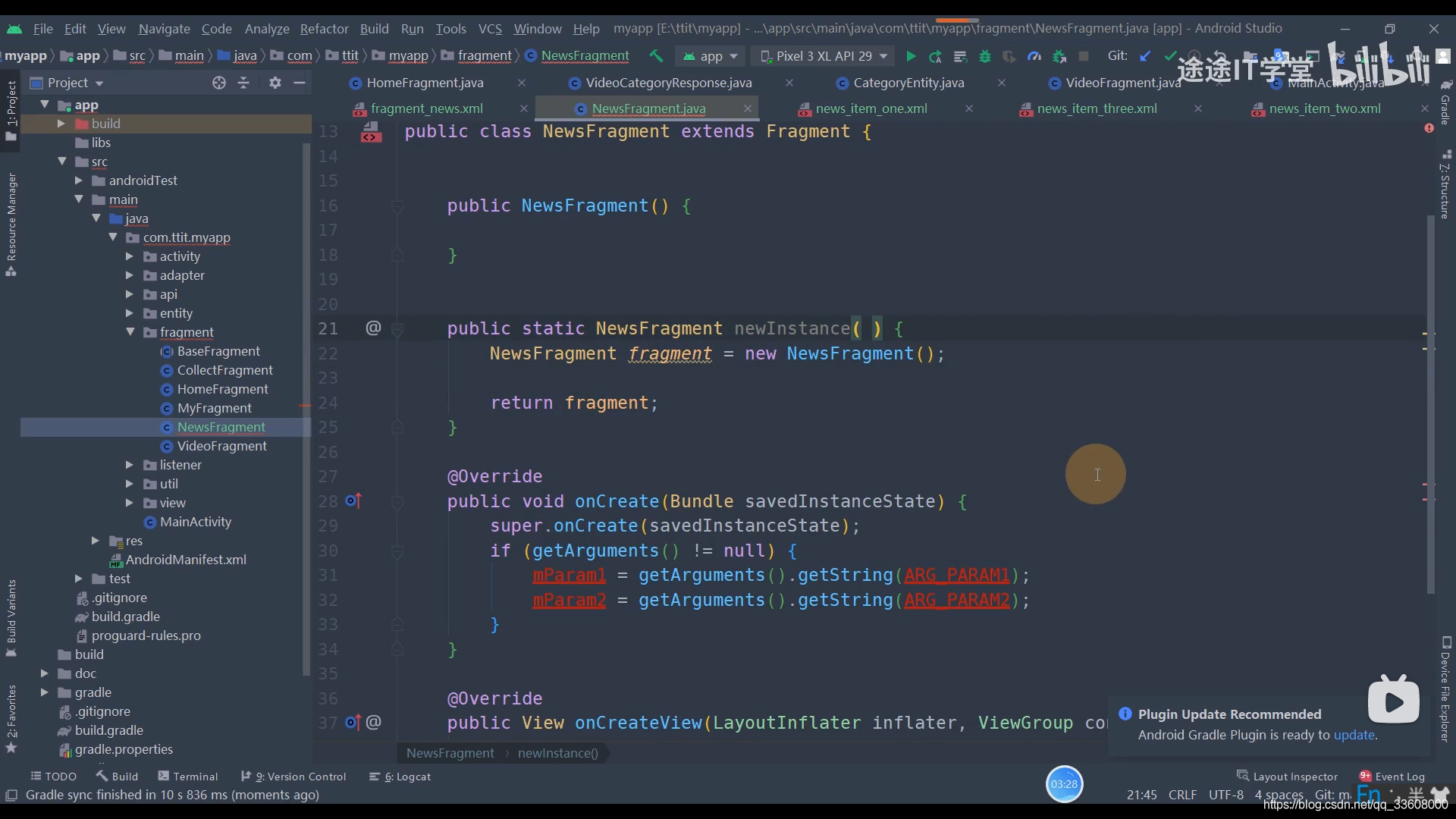Image resolution: width=1456 pixels, height=819 pixels.
Task: Open Event Log button
Action: [1392, 776]
